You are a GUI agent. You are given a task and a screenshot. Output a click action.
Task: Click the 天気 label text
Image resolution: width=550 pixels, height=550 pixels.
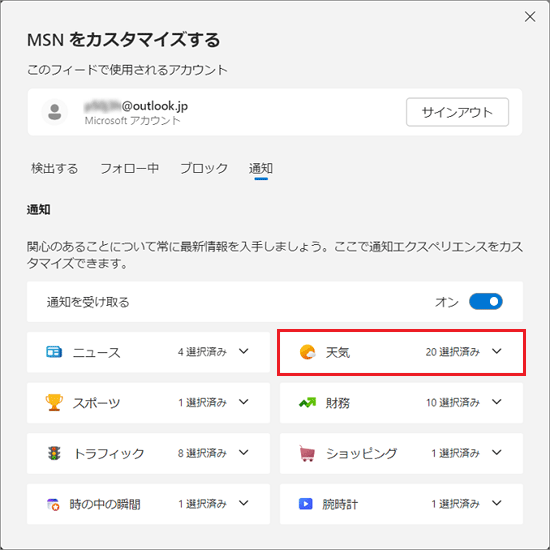click(338, 352)
